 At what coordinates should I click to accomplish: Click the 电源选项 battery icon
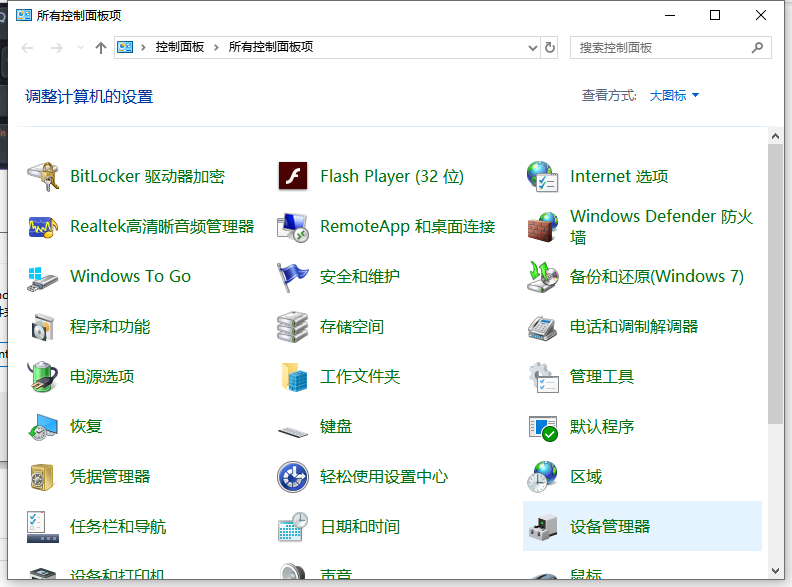43,377
